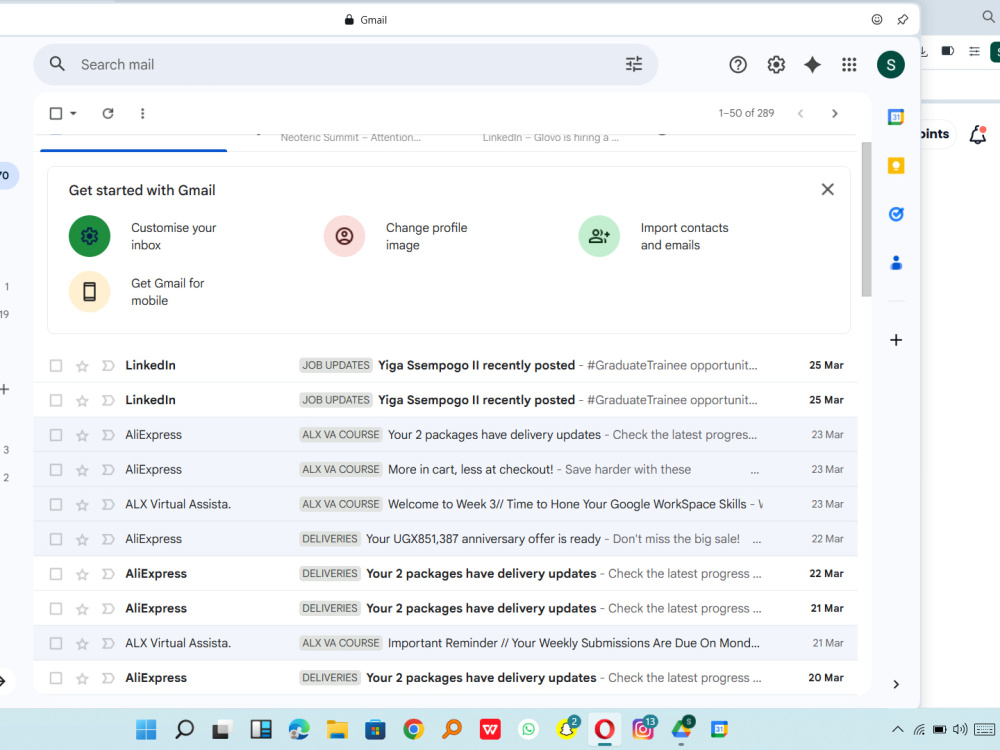Open Gmail search options filter icon
The image size is (1000, 750).
click(633, 64)
